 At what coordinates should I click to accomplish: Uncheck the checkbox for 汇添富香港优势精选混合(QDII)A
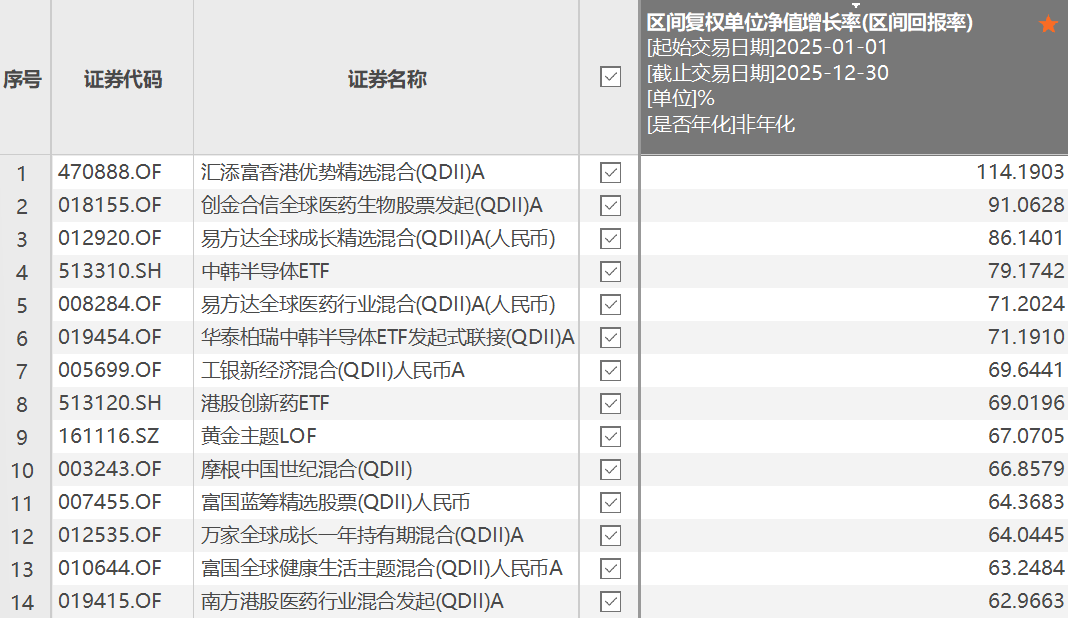pos(610,172)
